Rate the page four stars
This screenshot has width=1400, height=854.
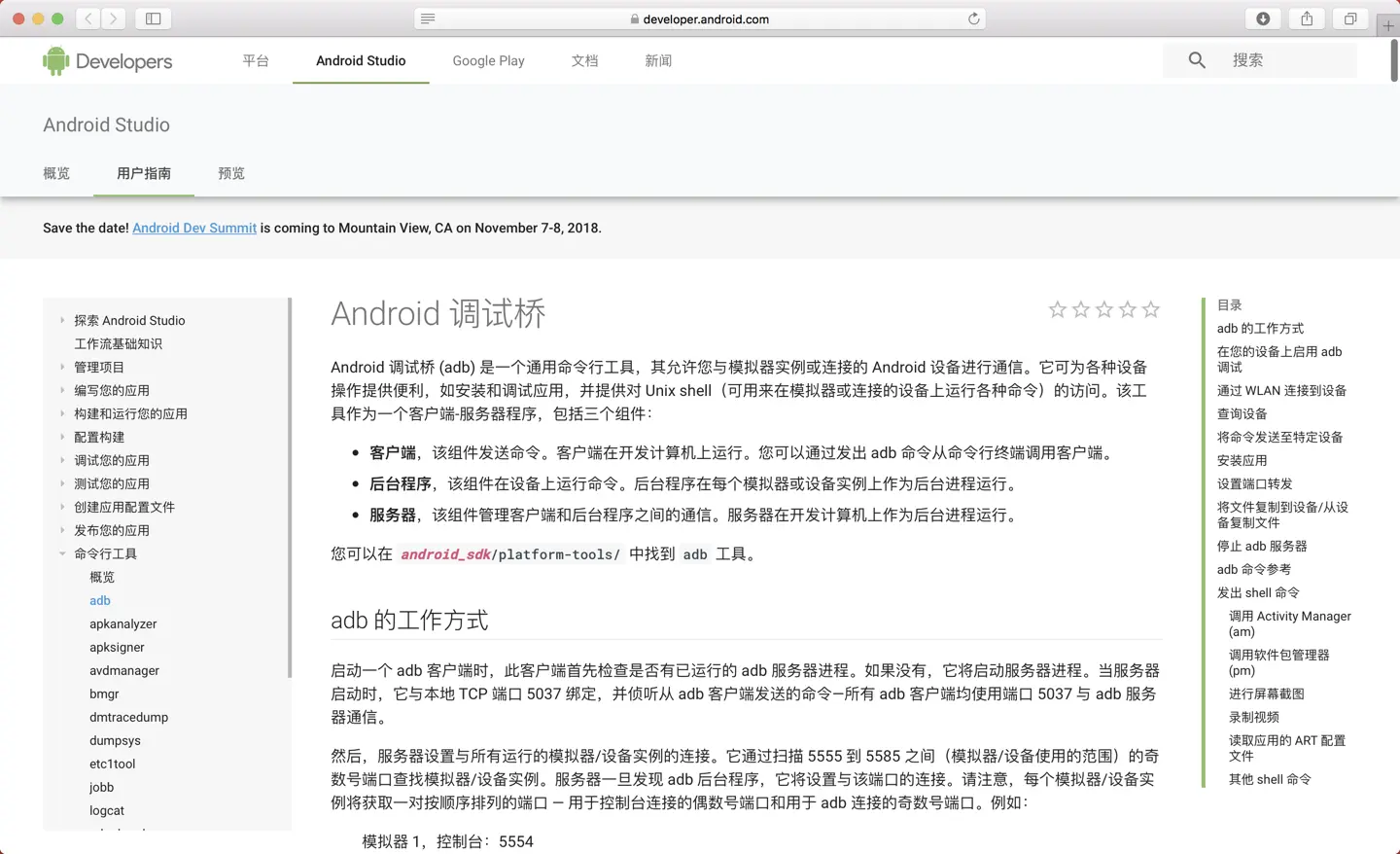tap(1128, 309)
